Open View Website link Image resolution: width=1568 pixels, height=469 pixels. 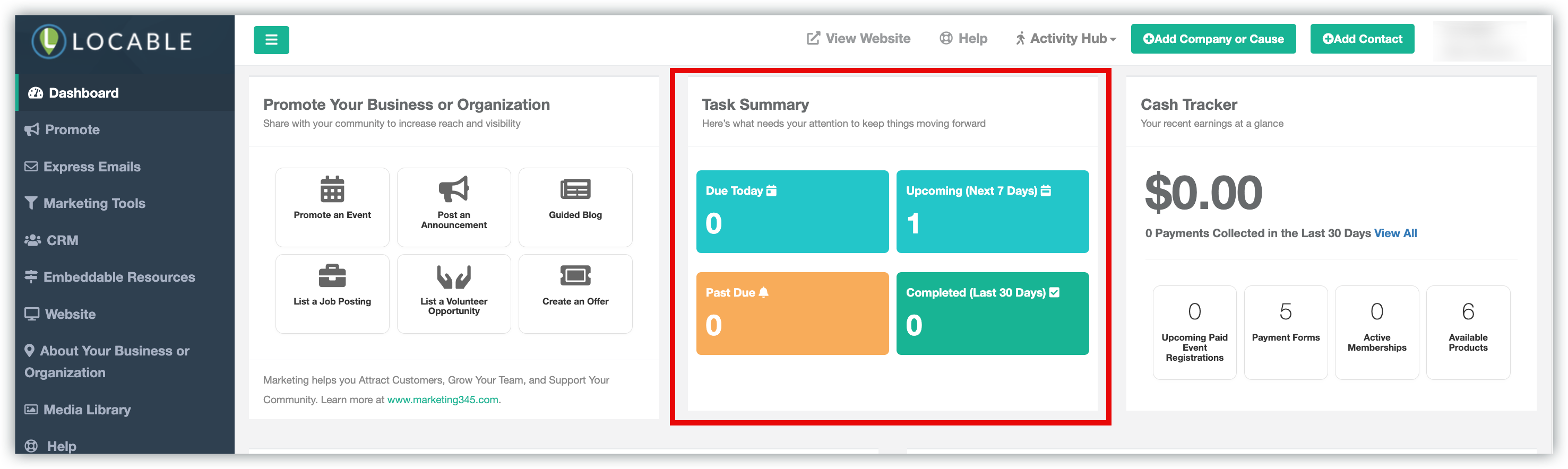[859, 39]
